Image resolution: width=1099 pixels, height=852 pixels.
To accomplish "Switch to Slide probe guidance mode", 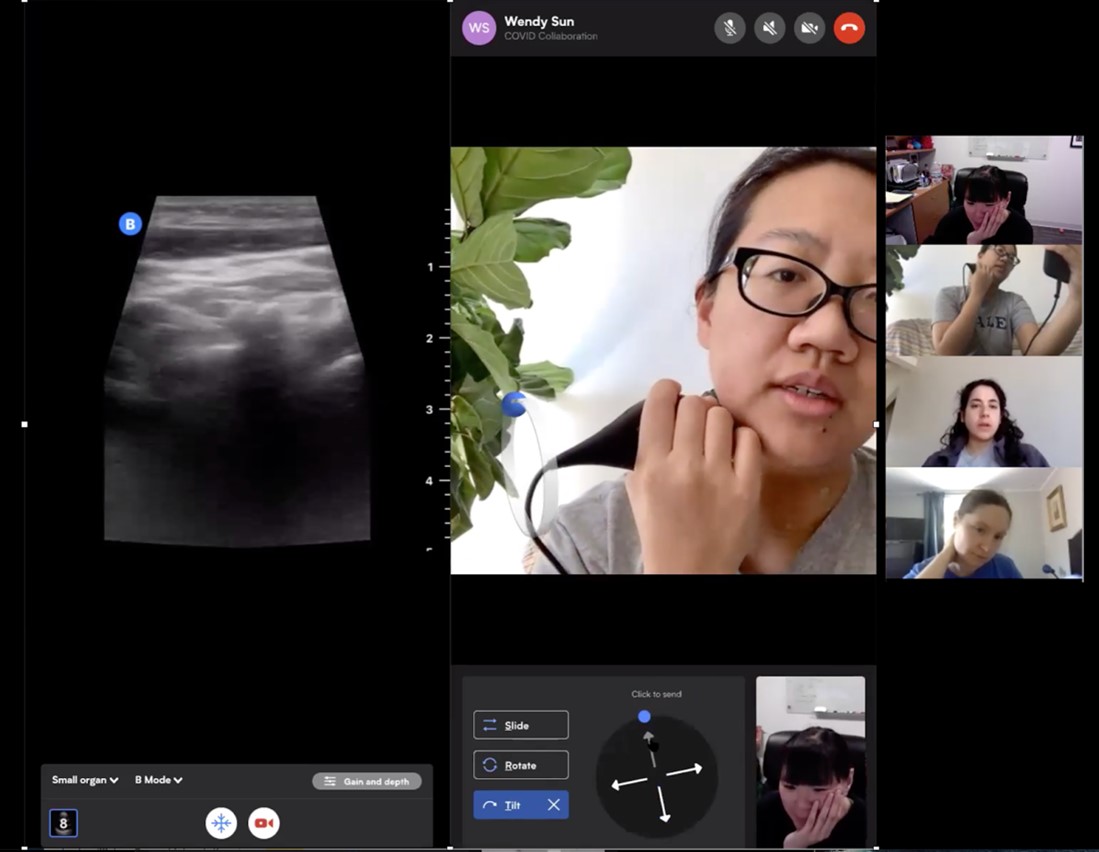I will coord(520,724).
